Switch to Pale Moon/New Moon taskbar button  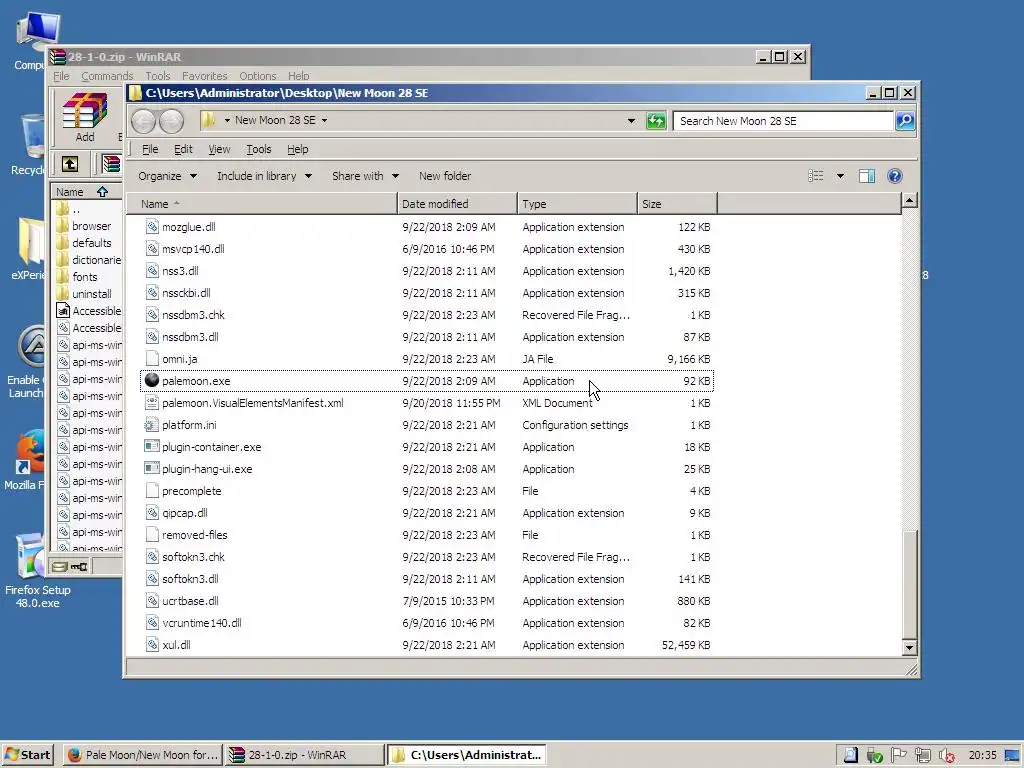(142, 755)
